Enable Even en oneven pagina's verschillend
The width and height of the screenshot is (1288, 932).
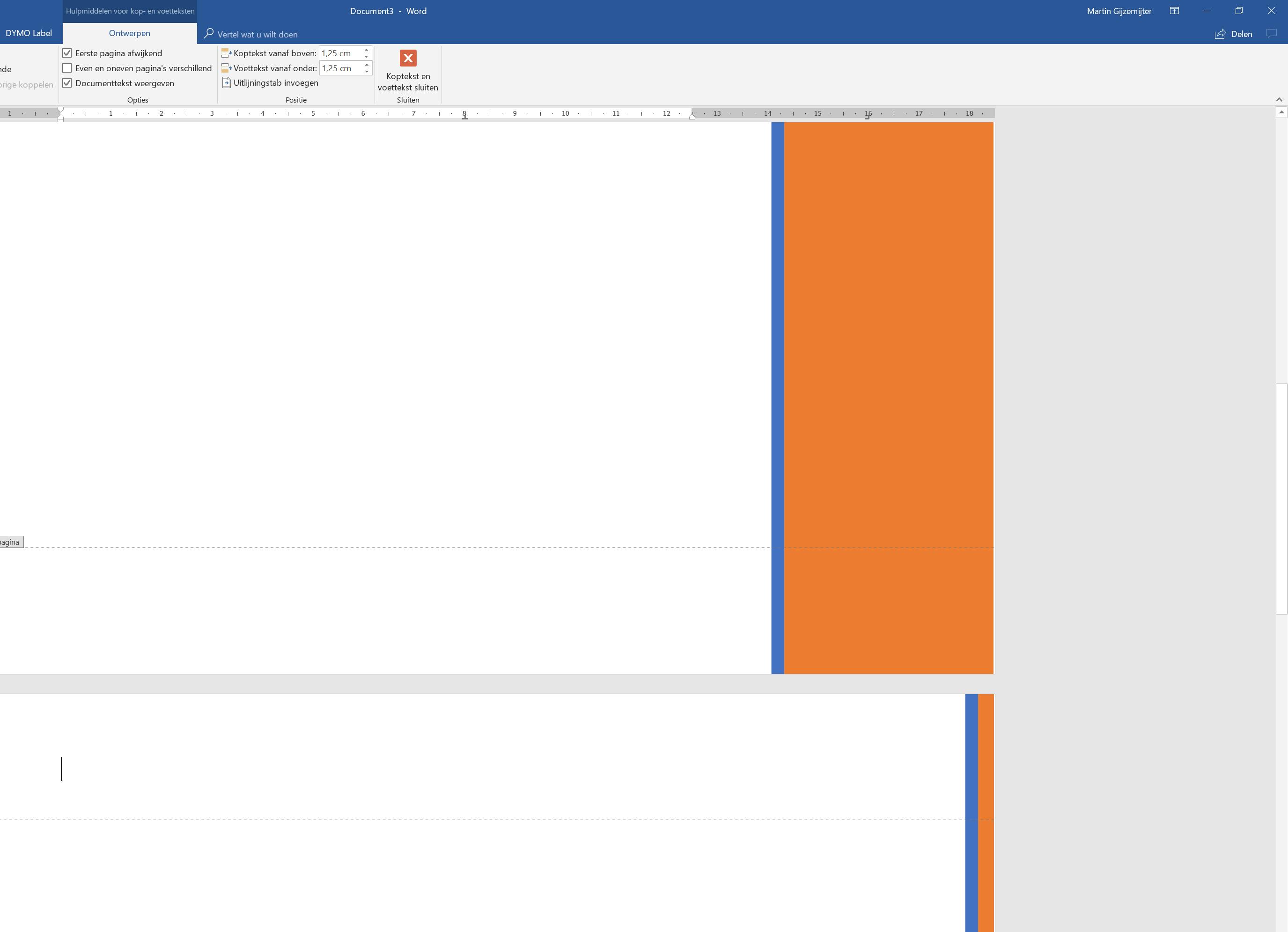click(67, 68)
